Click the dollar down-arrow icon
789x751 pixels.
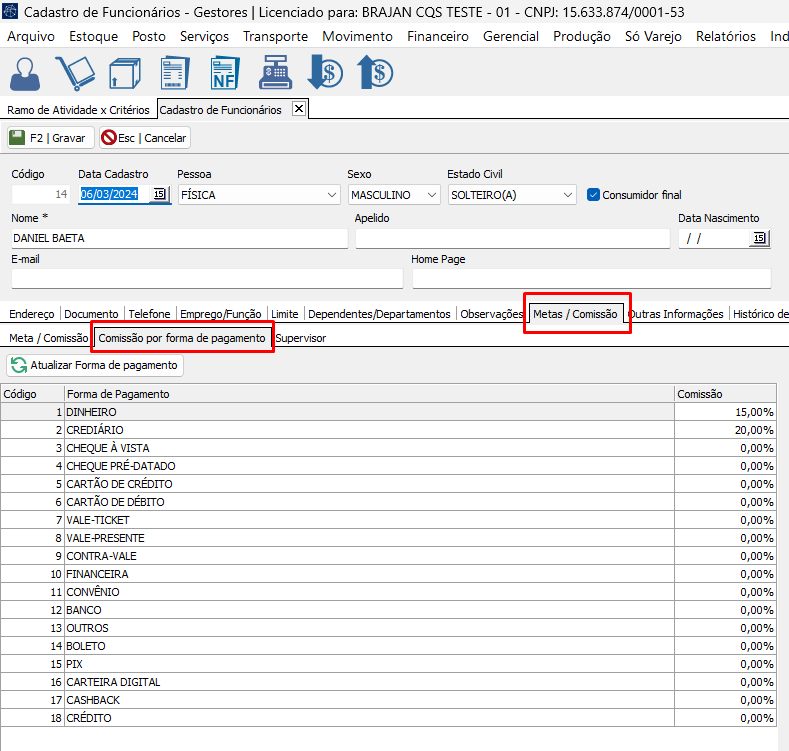coord(325,73)
